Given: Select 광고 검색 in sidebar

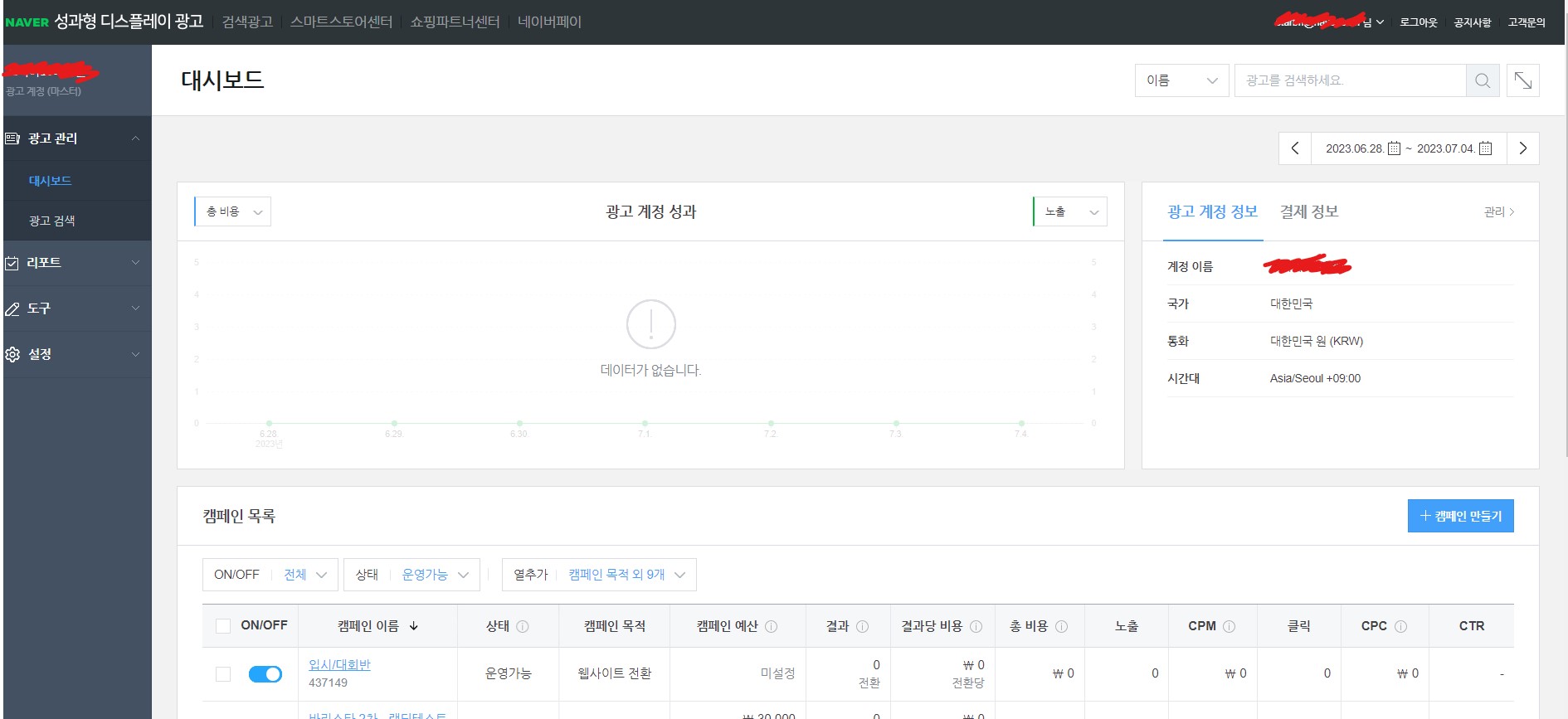Looking at the screenshot, I should 52,221.
